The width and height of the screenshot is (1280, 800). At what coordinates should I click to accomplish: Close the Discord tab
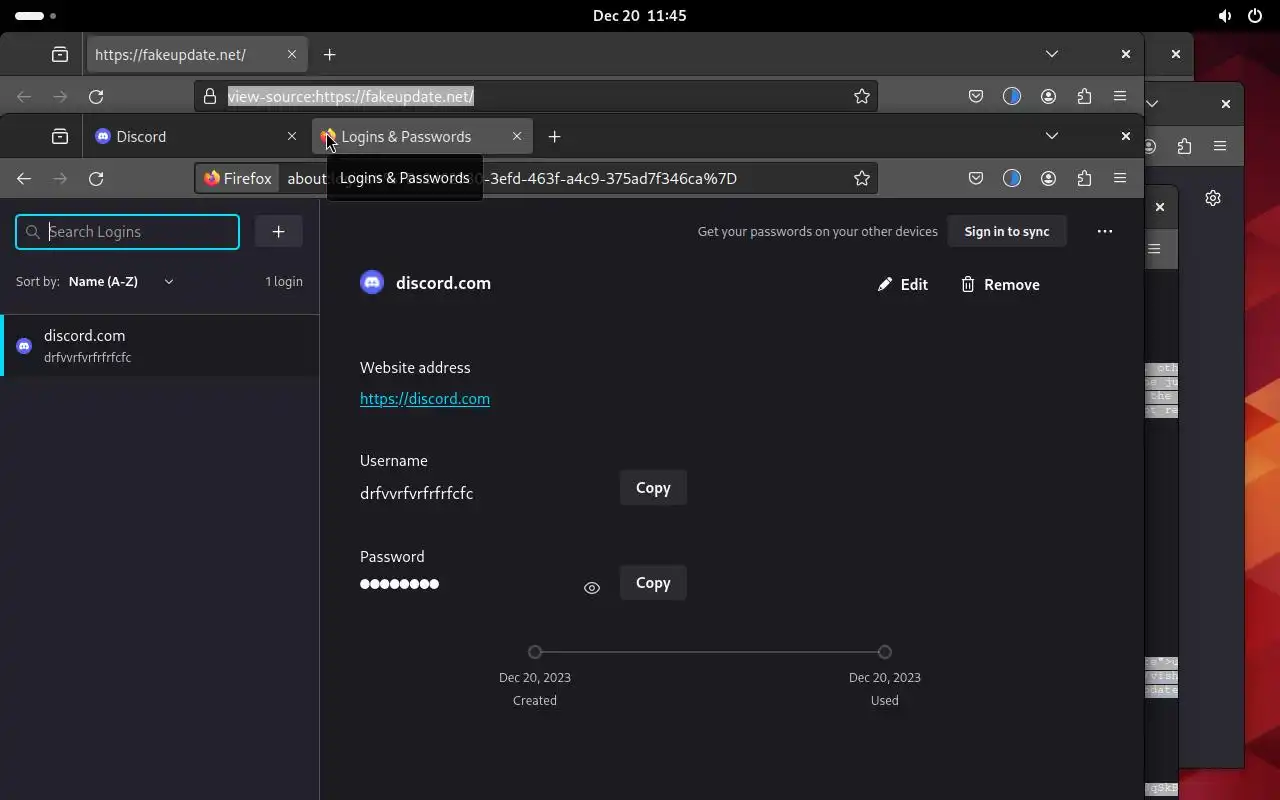292,136
